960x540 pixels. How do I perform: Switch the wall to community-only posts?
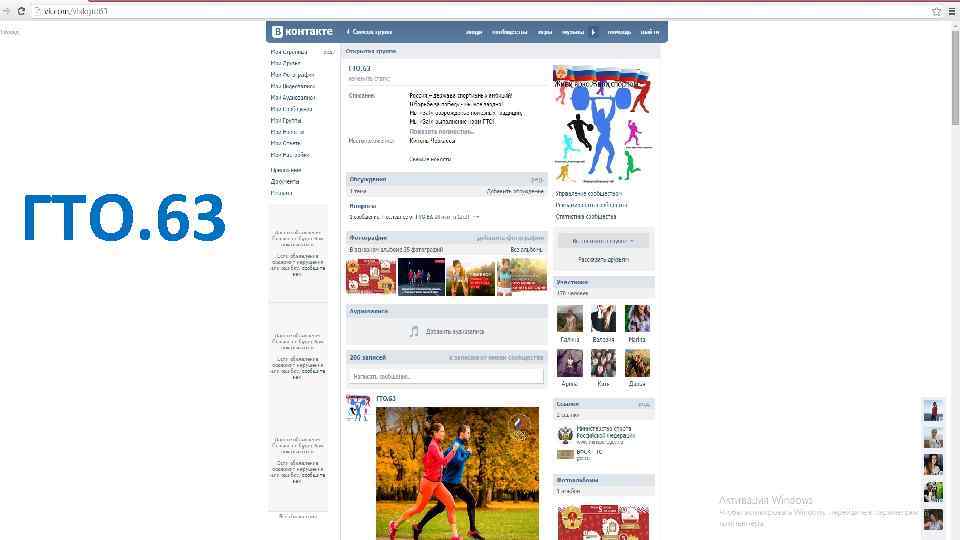click(x=496, y=358)
